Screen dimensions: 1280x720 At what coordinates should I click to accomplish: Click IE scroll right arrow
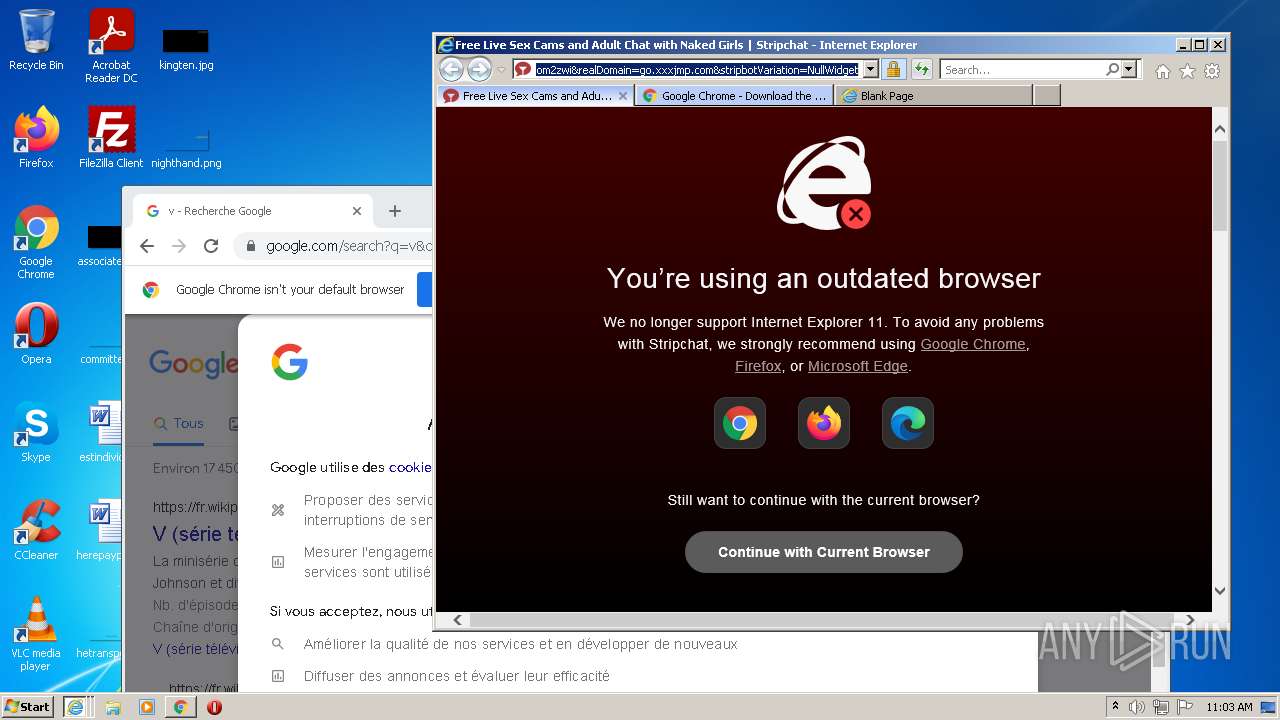(x=1190, y=620)
